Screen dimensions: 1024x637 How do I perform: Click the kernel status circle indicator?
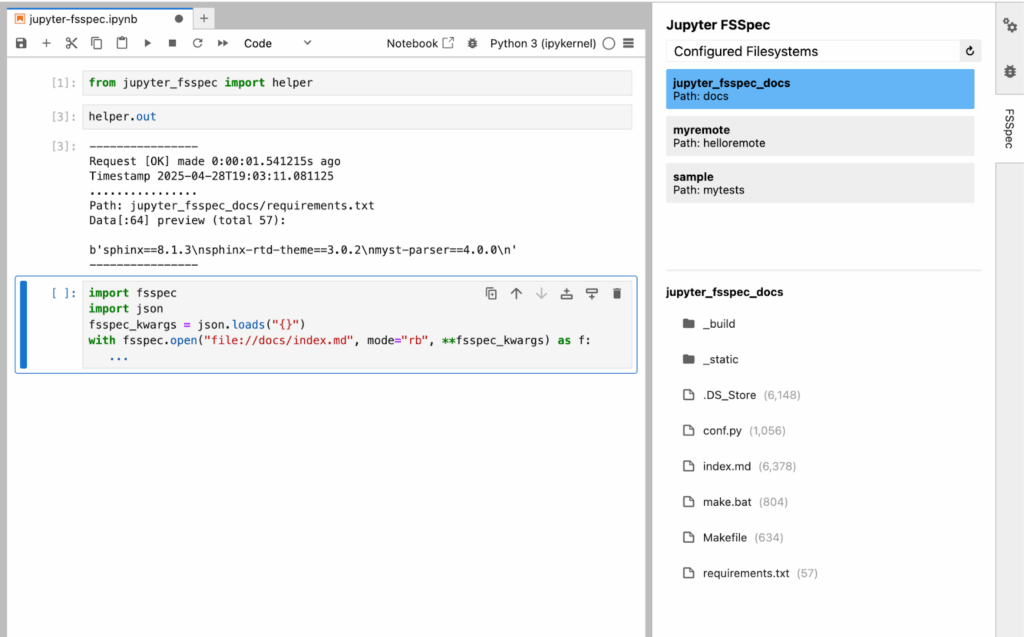609,43
